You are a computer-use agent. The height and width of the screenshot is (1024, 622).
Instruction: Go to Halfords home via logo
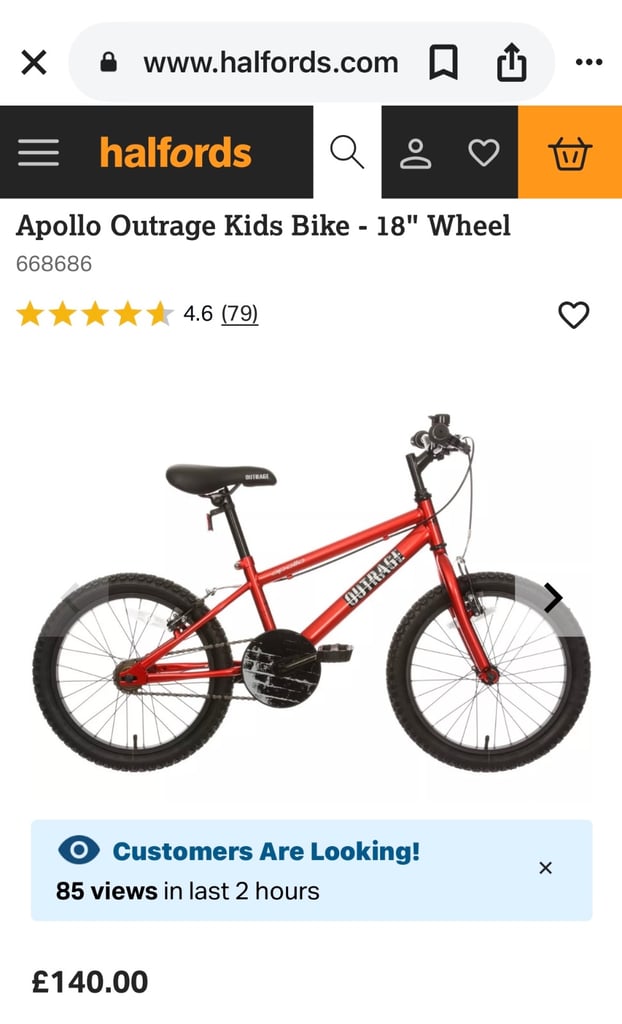[x=175, y=152]
